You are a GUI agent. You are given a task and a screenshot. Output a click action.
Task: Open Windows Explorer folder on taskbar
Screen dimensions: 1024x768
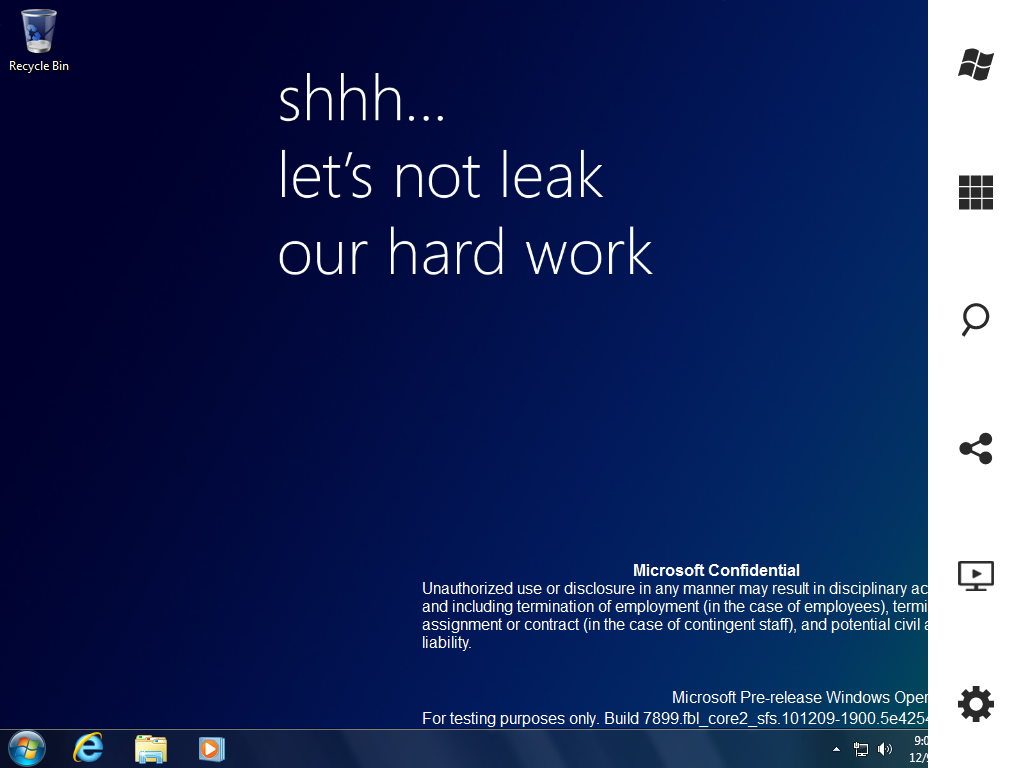pyautogui.click(x=151, y=749)
